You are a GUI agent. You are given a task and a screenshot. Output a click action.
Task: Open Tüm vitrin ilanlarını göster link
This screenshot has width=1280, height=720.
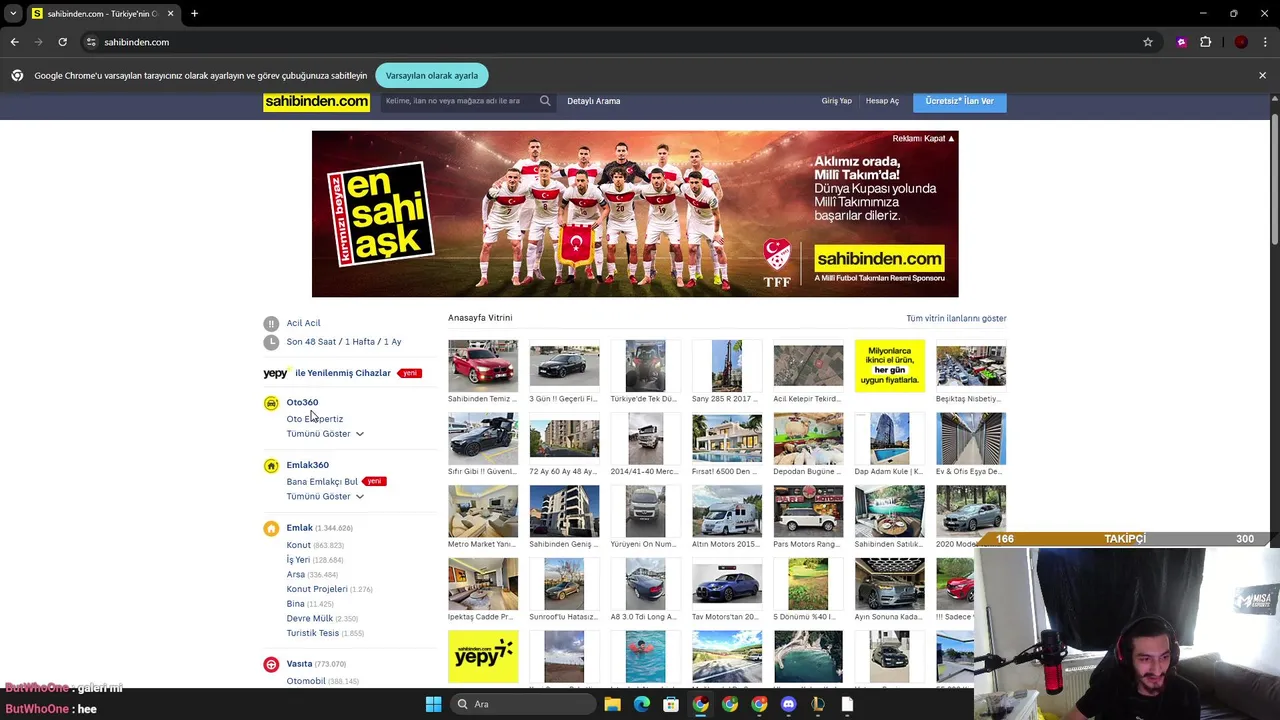(x=956, y=318)
